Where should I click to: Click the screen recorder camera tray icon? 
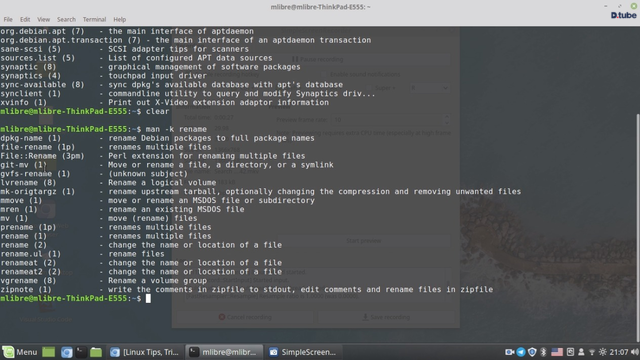coord(509,352)
